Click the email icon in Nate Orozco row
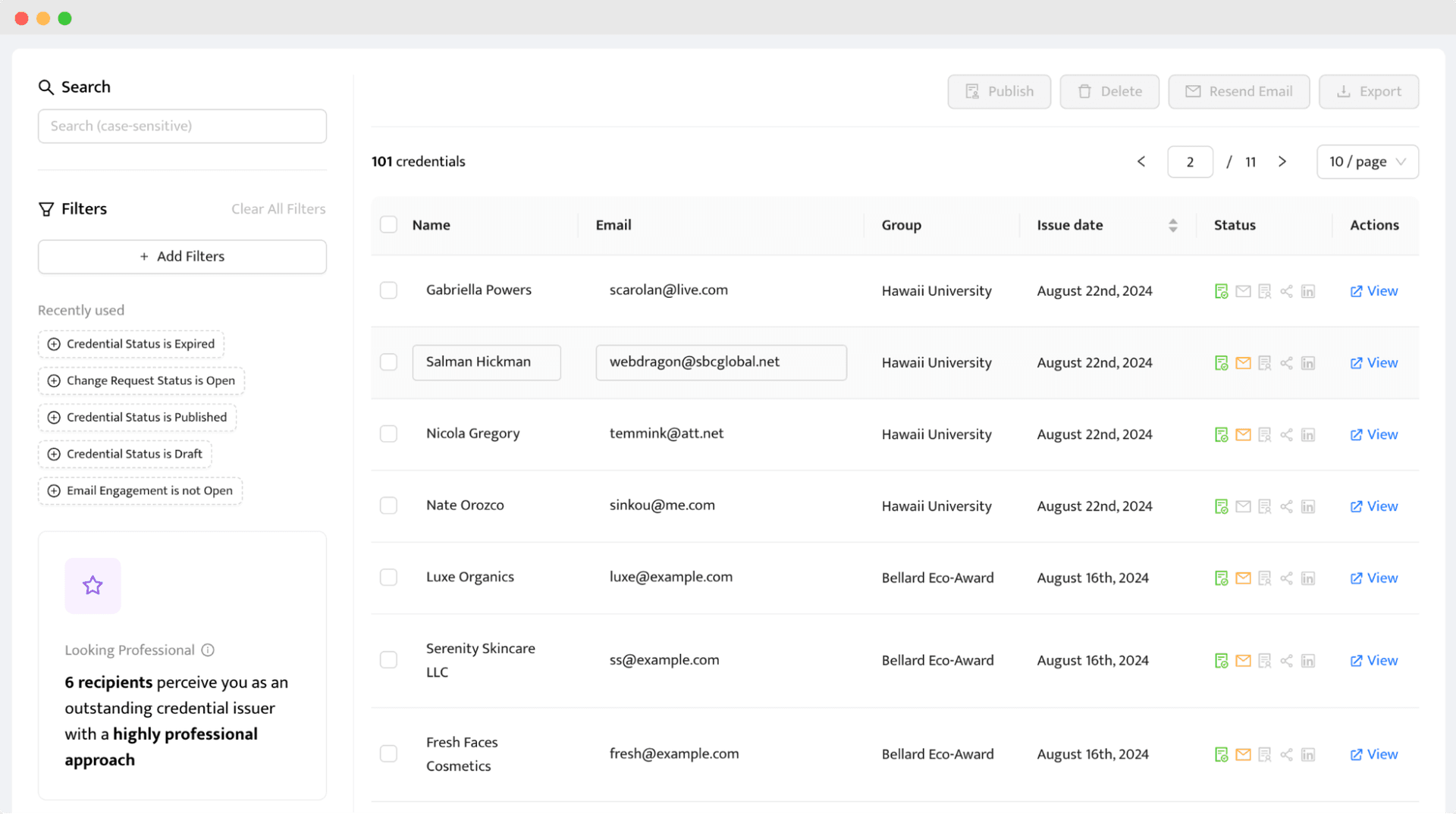Image resolution: width=1456 pixels, height=814 pixels. [1243, 506]
